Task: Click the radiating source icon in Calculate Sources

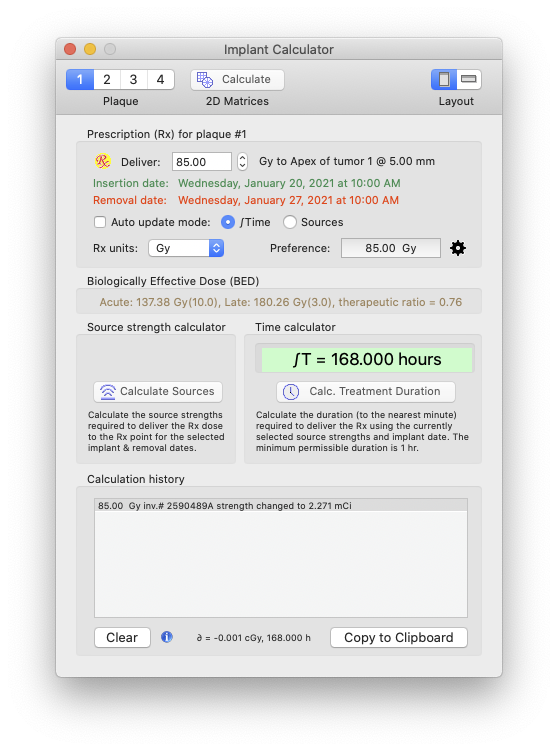Action: 108,392
